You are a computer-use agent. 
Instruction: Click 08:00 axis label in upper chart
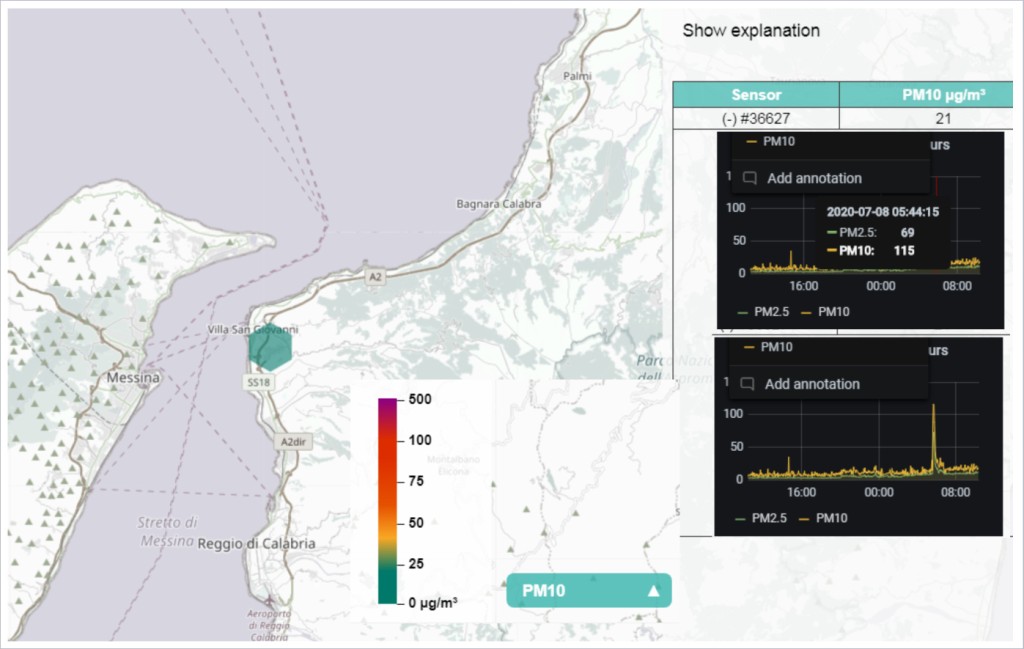coord(957,286)
